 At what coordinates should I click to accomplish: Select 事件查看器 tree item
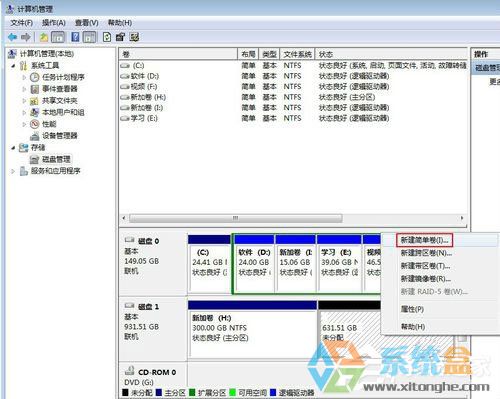click(x=60, y=89)
